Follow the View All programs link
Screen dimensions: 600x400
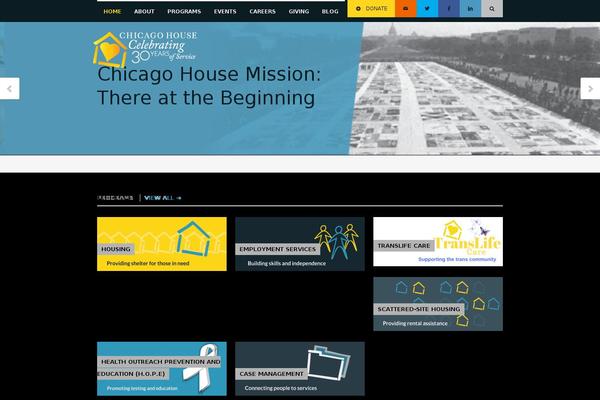coord(163,198)
